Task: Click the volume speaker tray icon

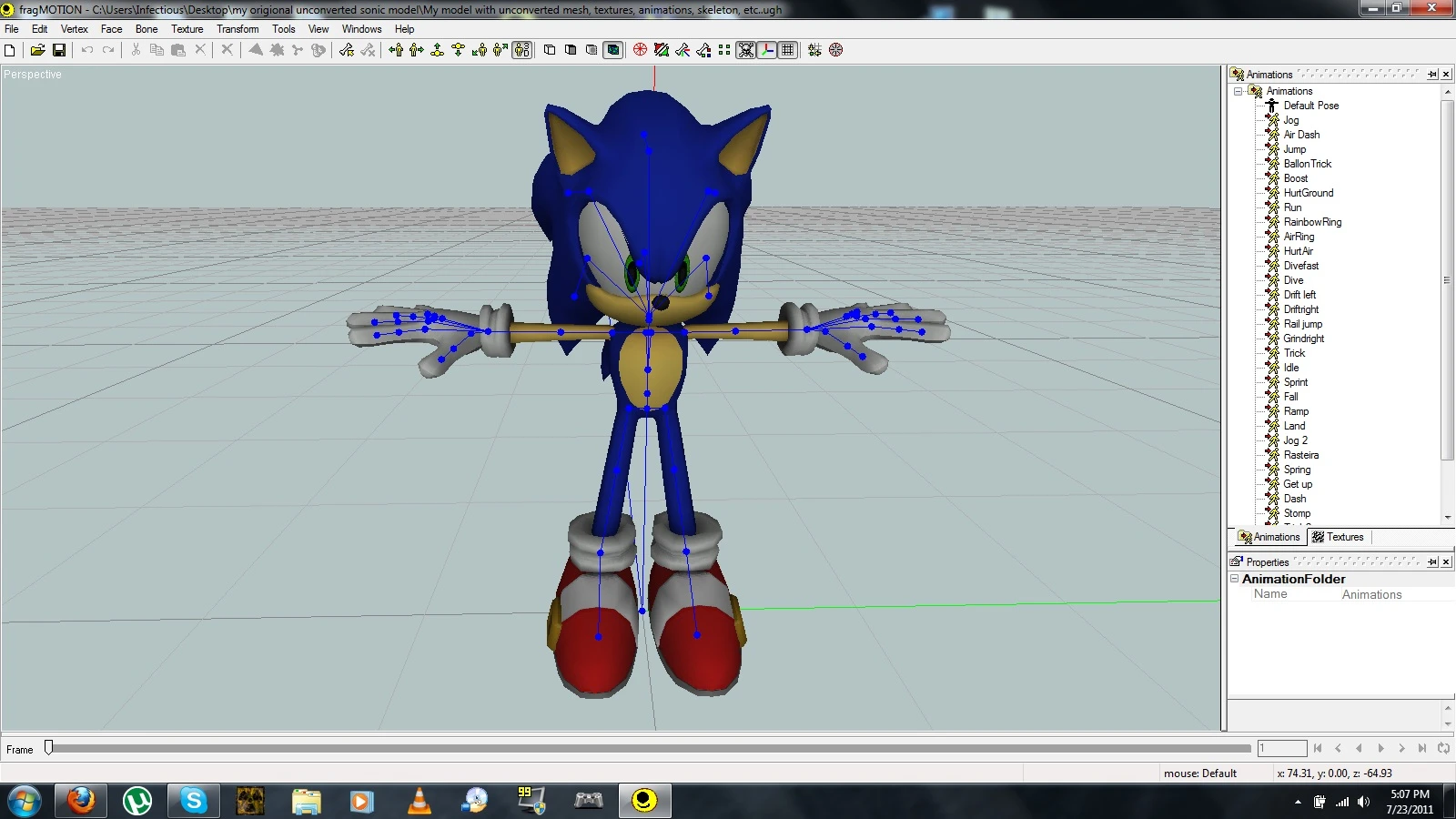Action: (1363, 802)
